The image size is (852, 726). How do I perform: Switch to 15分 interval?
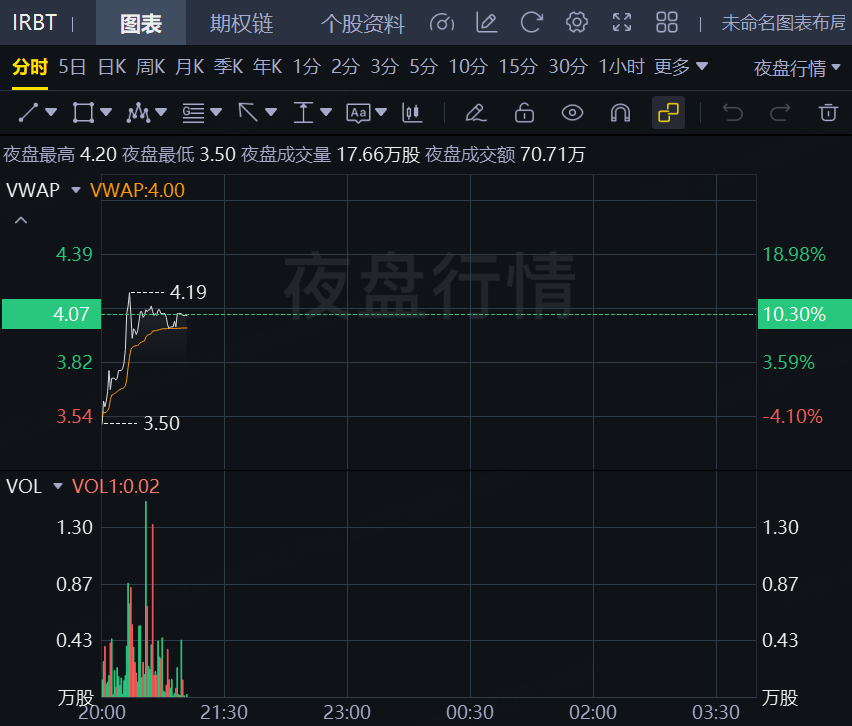pyautogui.click(x=518, y=67)
